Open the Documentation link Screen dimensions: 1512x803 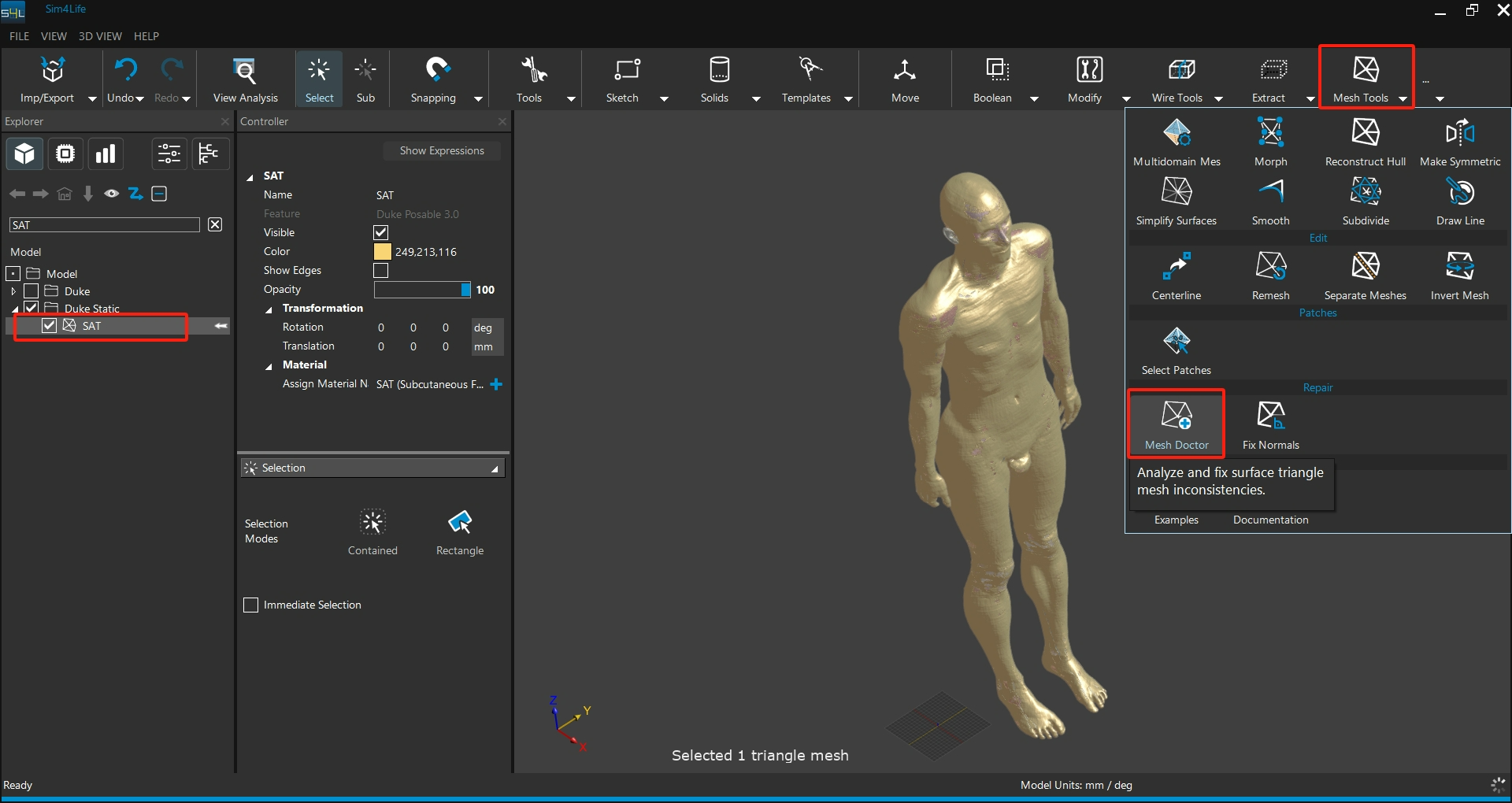tap(1270, 520)
